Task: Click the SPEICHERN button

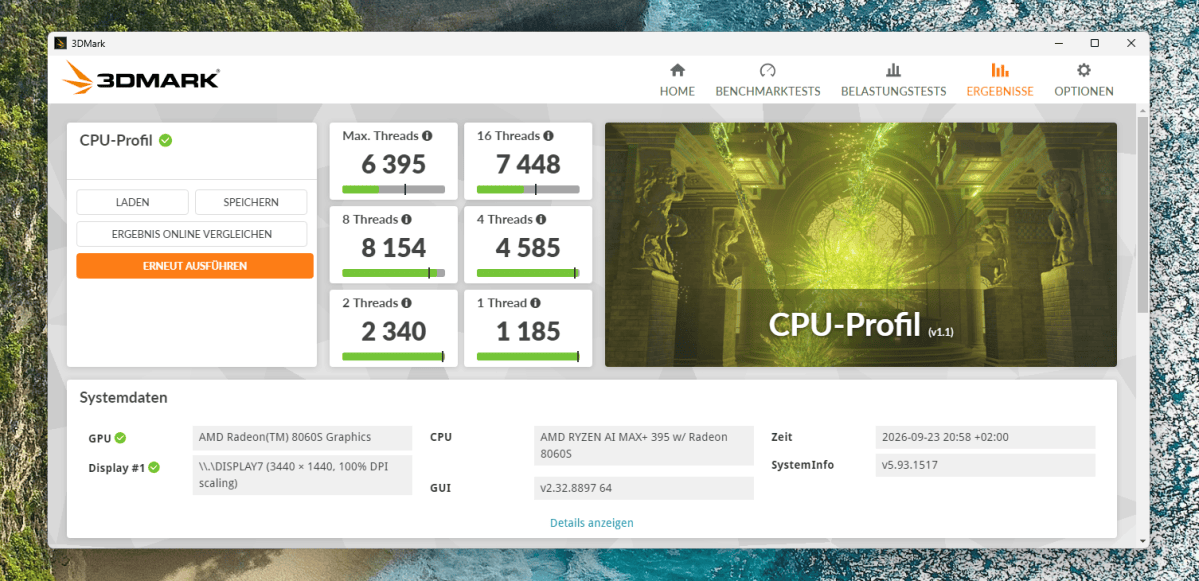Action: (251, 203)
